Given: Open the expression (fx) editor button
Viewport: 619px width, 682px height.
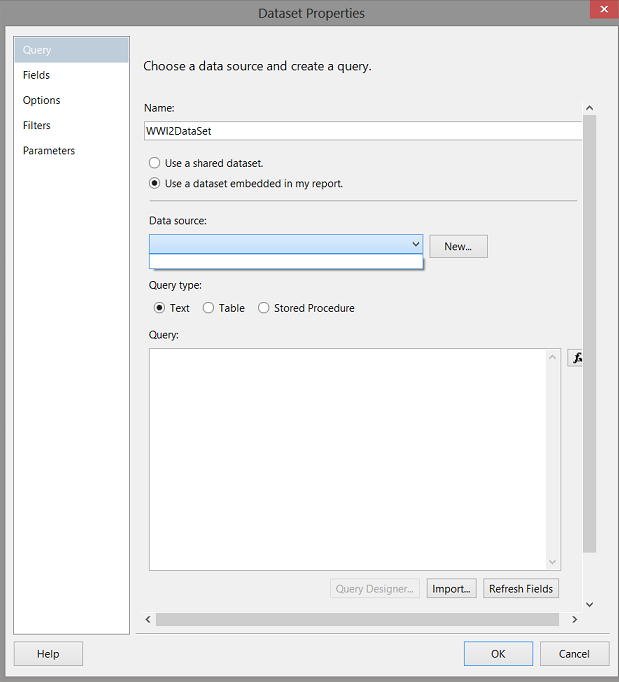Looking at the screenshot, I should point(575,358).
